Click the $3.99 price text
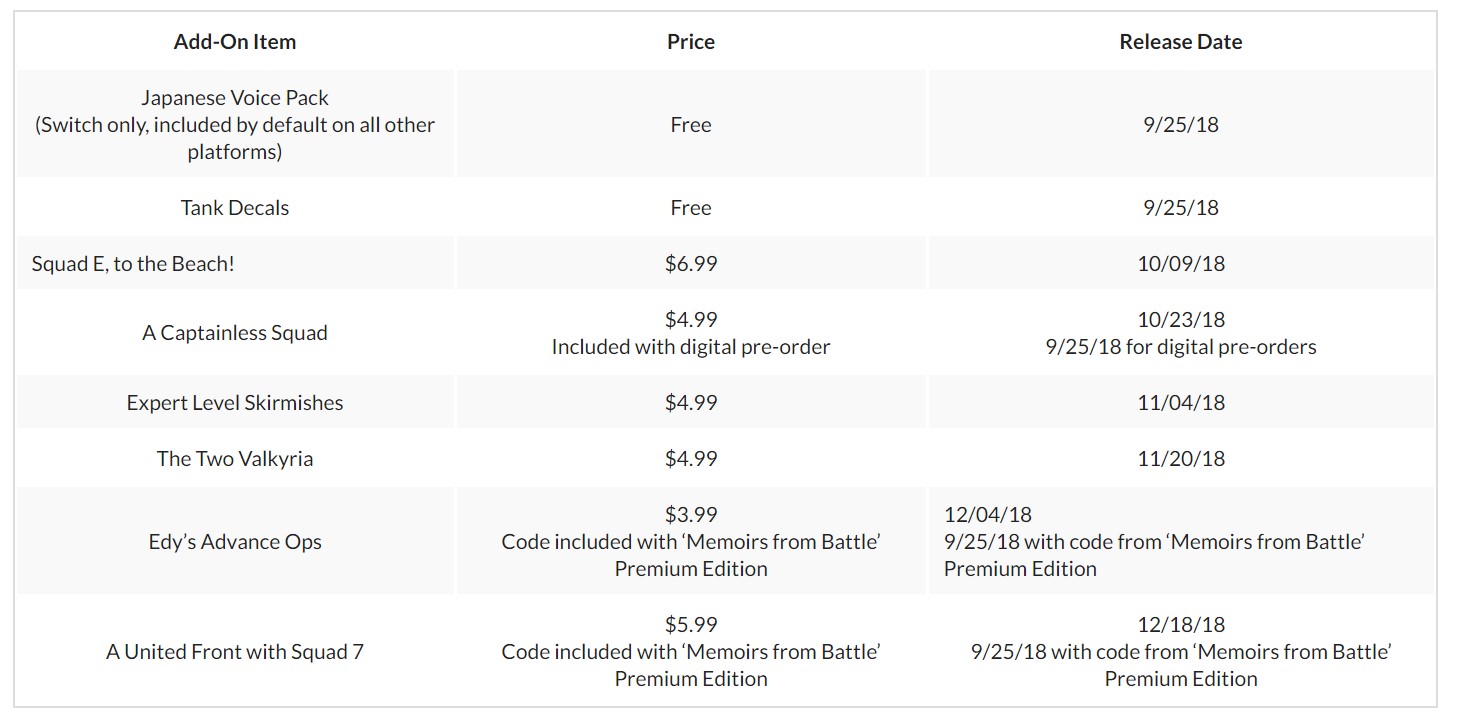The width and height of the screenshot is (1459, 723). click(691, 515)
